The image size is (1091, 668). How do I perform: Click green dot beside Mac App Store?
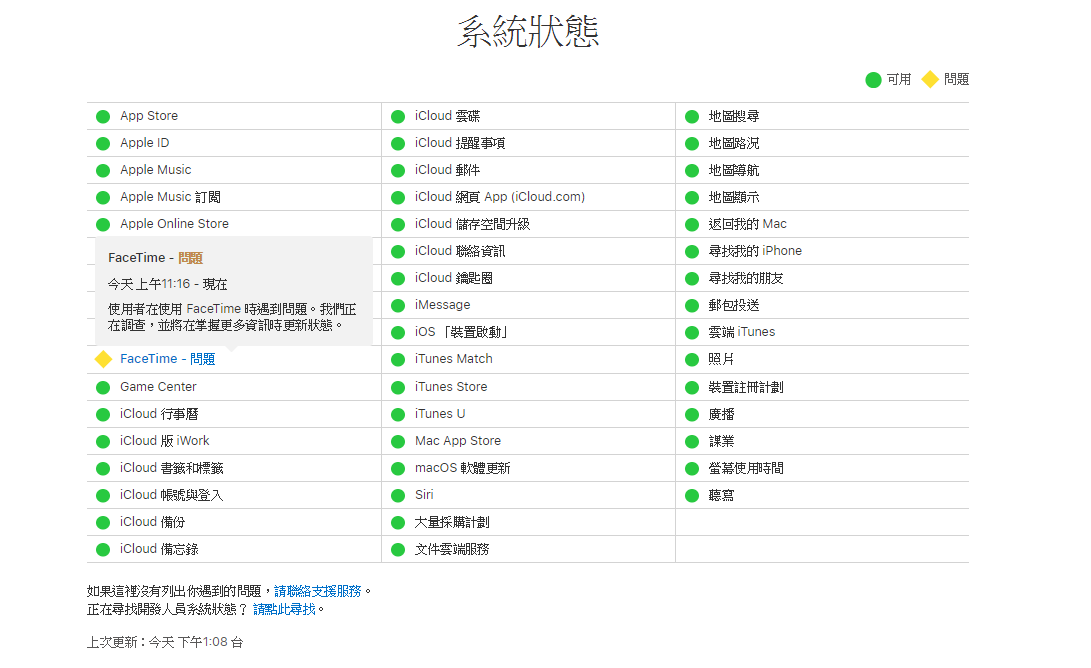[x=398, y=442]
